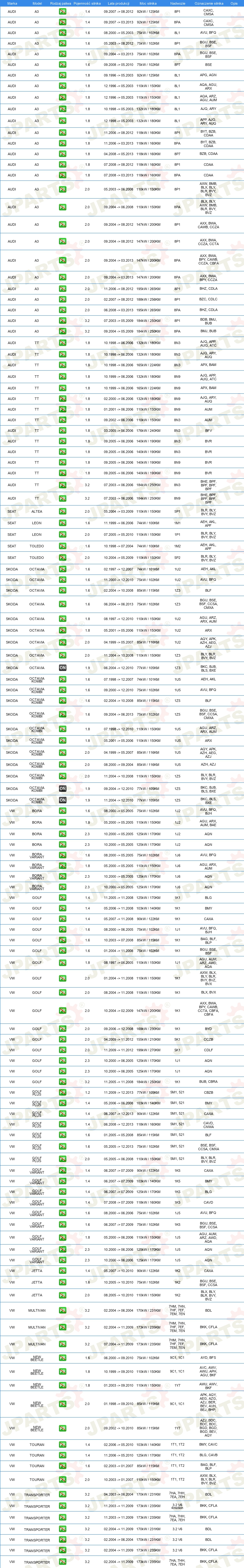Click engine code cell 'BFV'
The image size is (244, 1568).
tap(209, 430)
